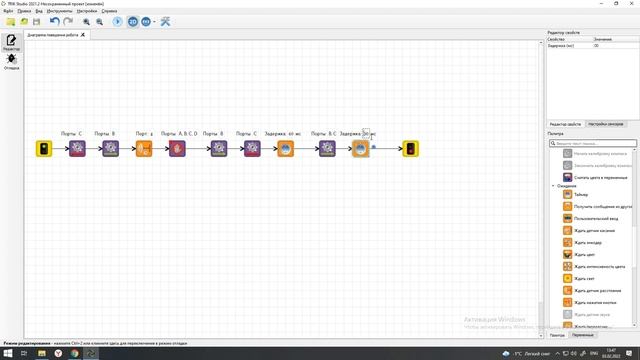Open the Справка menu
Screen dimensions: 640x360
(109, 11)
